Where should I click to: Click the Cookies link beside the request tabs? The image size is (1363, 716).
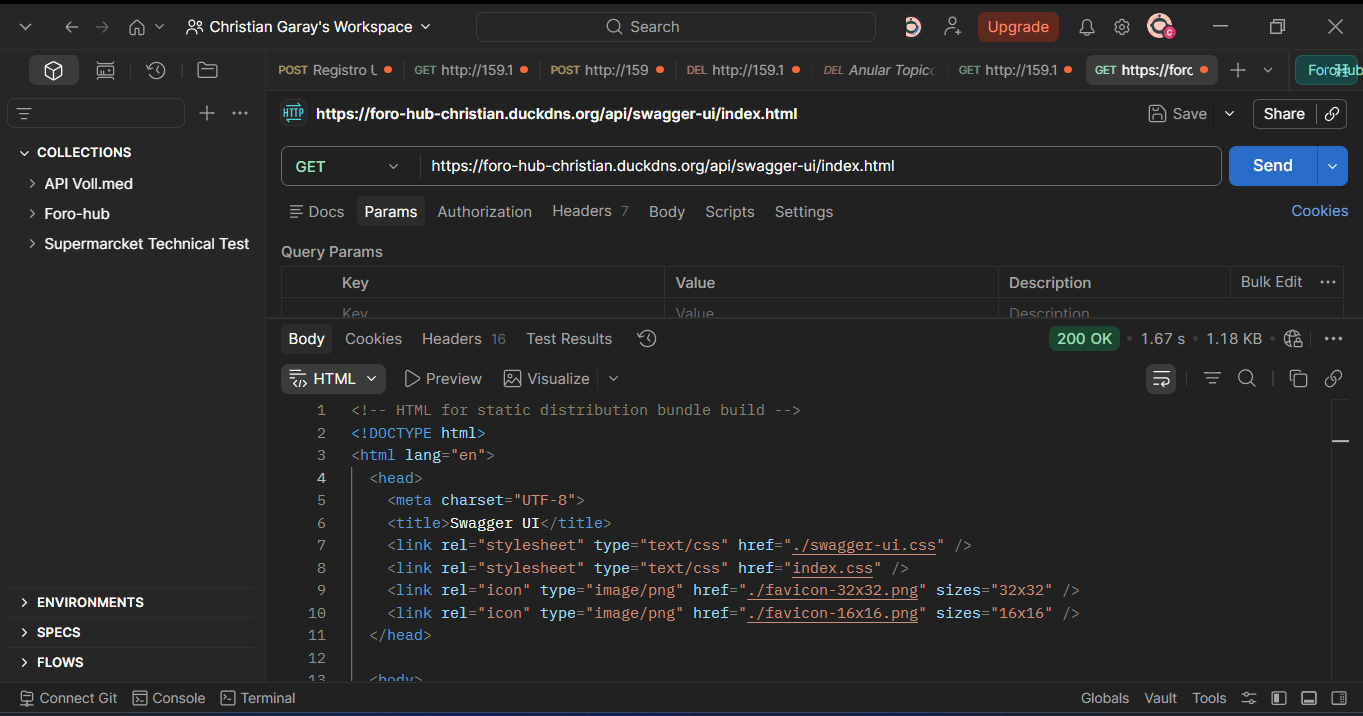(1319, 211)
